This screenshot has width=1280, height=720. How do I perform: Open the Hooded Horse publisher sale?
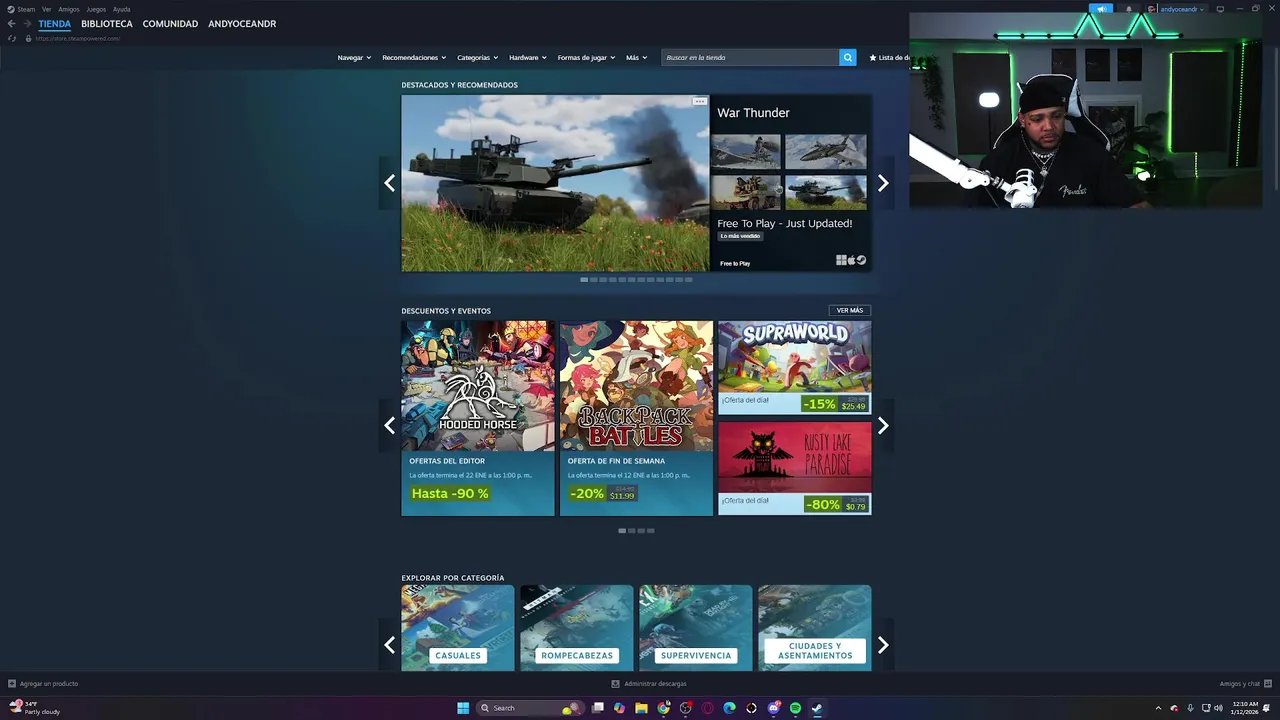coord(478,418)
